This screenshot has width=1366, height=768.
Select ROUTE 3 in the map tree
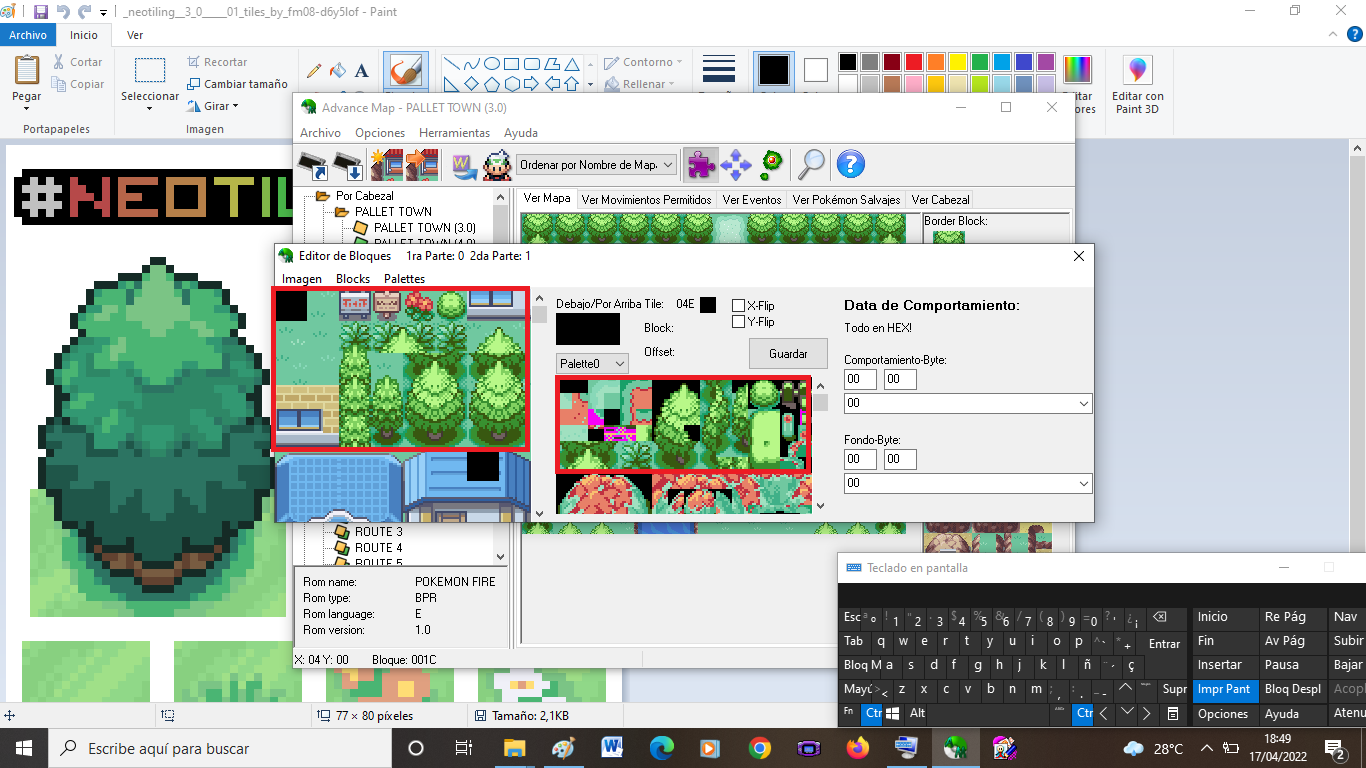point(378,532)
